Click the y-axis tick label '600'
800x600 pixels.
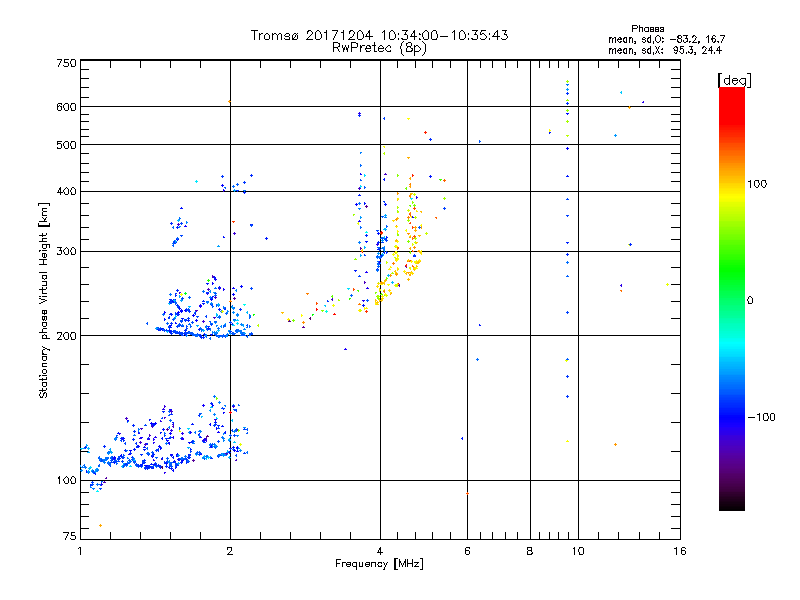click(x=66, y=107)
